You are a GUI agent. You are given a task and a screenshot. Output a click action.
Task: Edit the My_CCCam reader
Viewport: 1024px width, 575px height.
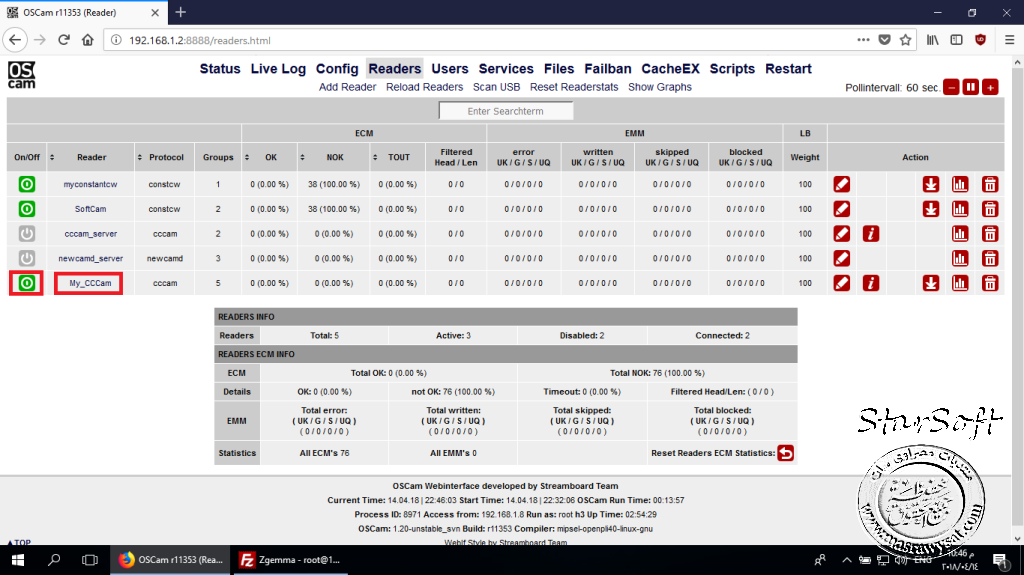pos(842,284)
